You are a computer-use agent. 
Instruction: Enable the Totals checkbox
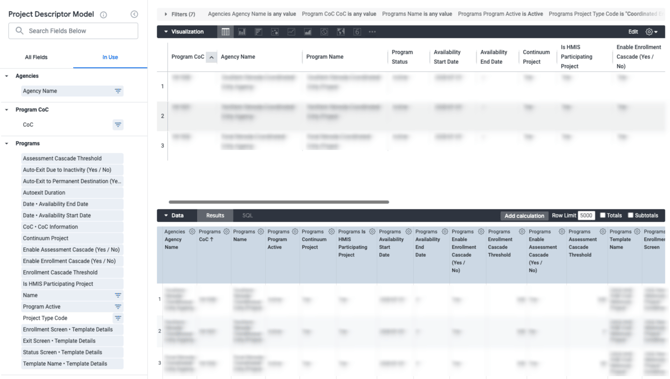click(602, 215)
